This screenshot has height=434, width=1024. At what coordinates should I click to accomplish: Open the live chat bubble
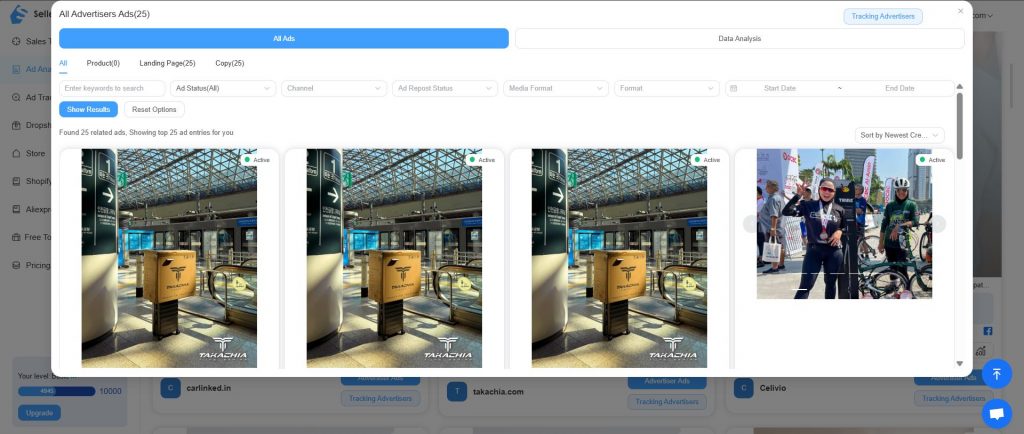997,414
